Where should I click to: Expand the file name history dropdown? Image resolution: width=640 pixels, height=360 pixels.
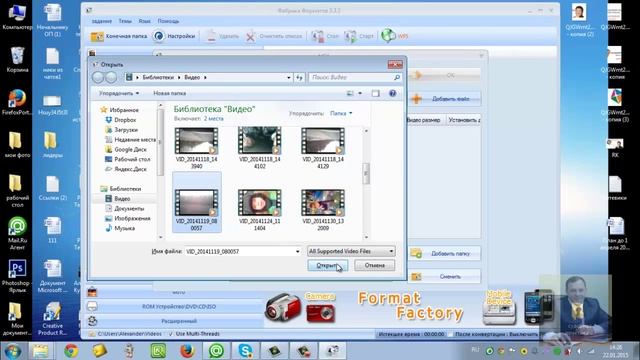(x=298, y=251)
